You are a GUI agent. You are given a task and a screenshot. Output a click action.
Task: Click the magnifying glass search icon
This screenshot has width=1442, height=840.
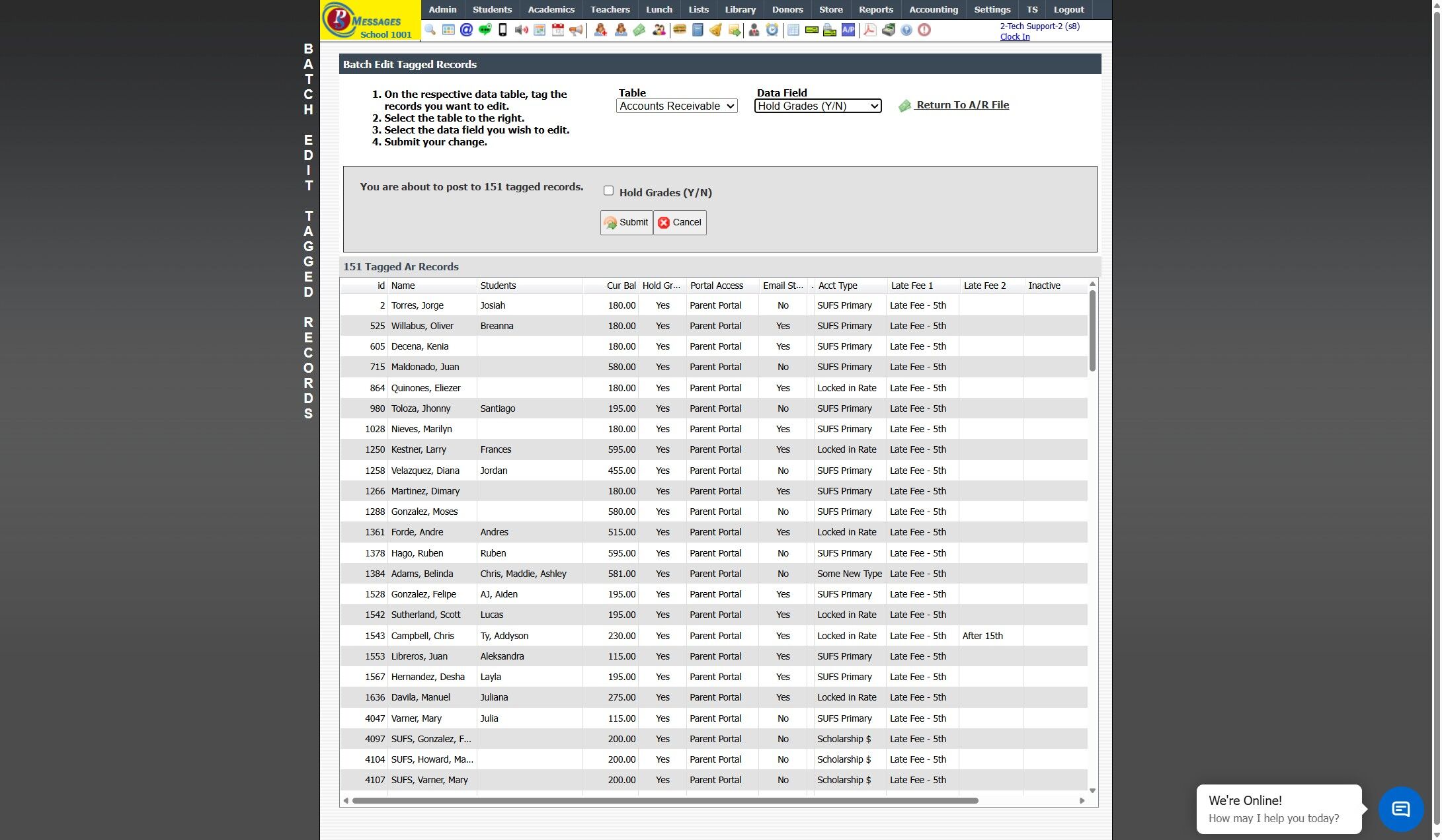pos(430,30)
